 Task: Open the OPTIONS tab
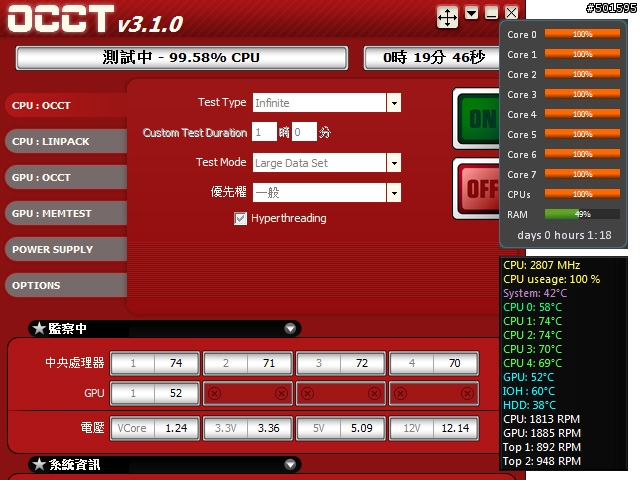(66, 285)
